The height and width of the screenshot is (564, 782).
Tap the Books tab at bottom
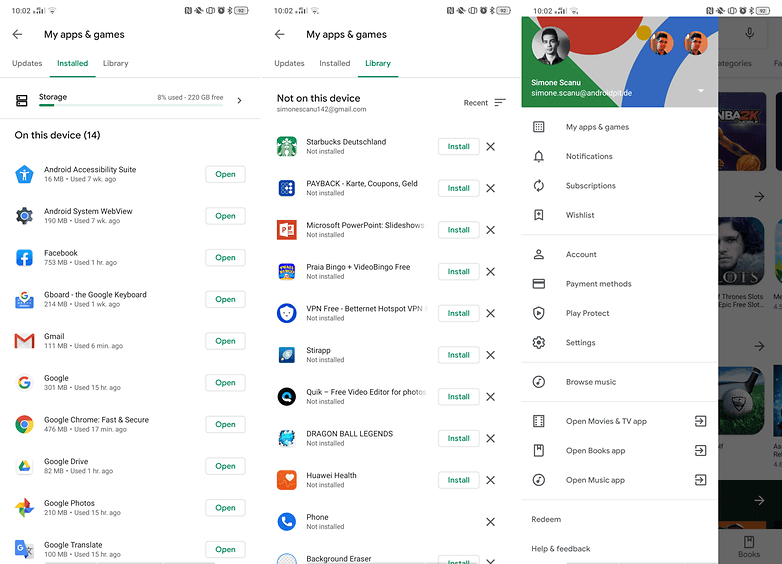pyautogui.click(x=749, y=547)
